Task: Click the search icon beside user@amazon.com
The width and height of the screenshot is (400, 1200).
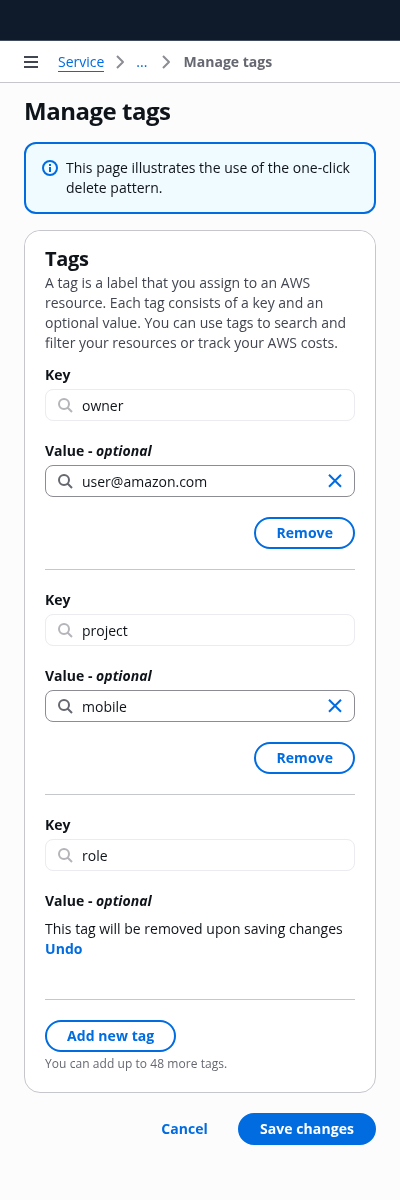Action: click(x=65, y=481)
